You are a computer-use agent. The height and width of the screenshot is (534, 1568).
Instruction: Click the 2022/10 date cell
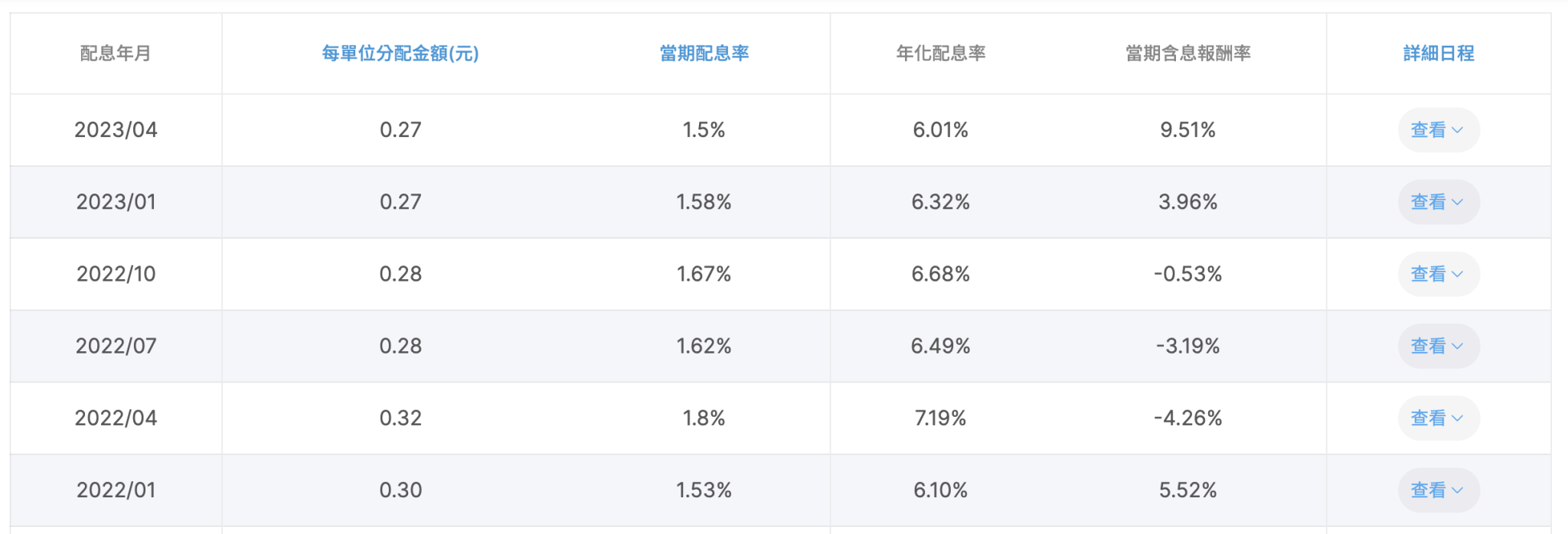[x=116, y=274]
